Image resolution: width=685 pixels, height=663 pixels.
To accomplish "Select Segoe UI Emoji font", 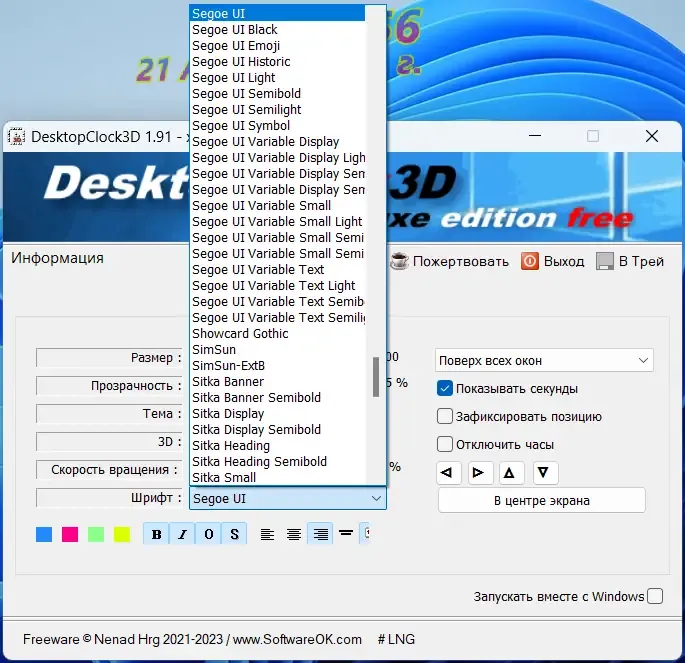I will click(x=277, y=45).
